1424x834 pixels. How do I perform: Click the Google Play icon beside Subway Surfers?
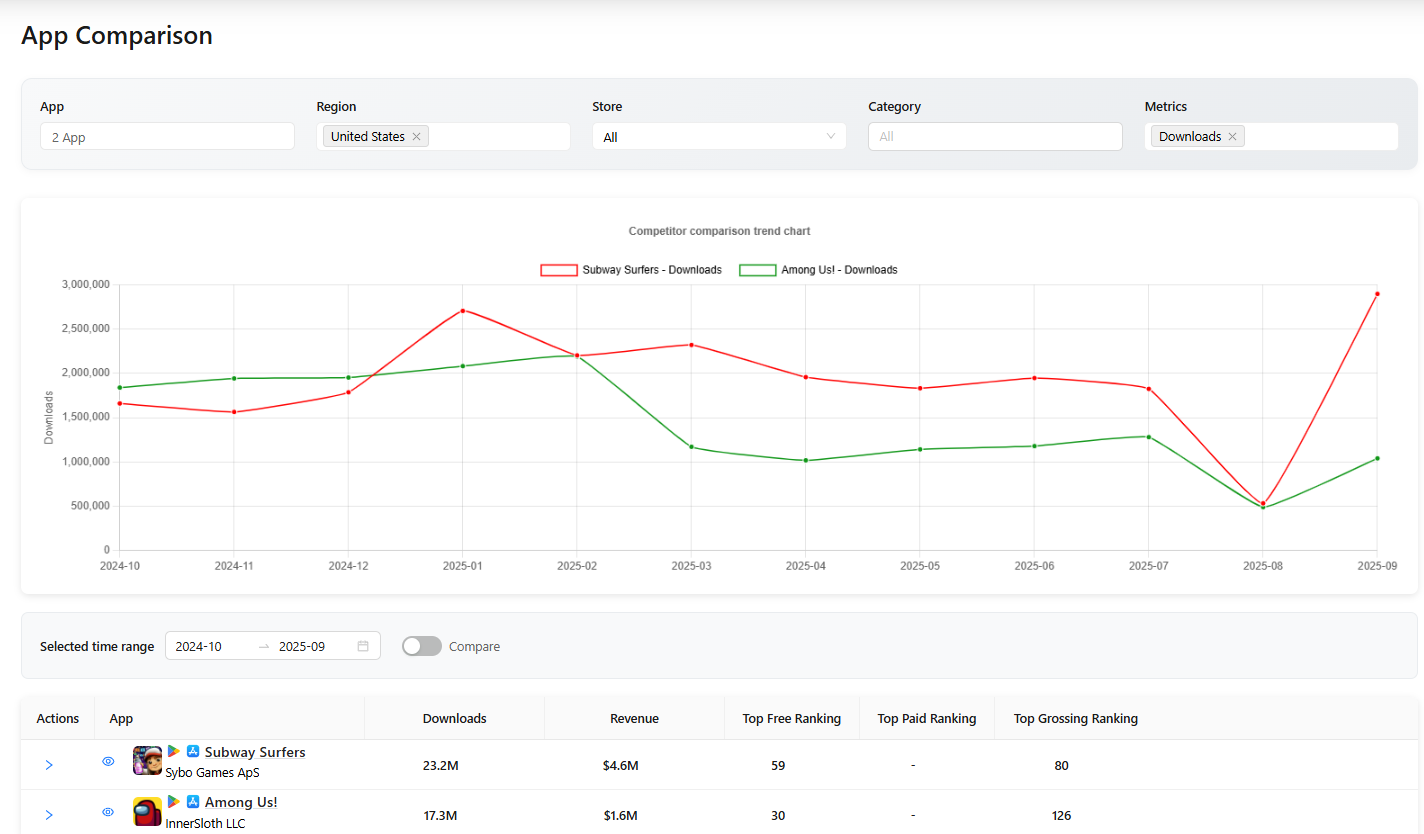click(173, 750)
